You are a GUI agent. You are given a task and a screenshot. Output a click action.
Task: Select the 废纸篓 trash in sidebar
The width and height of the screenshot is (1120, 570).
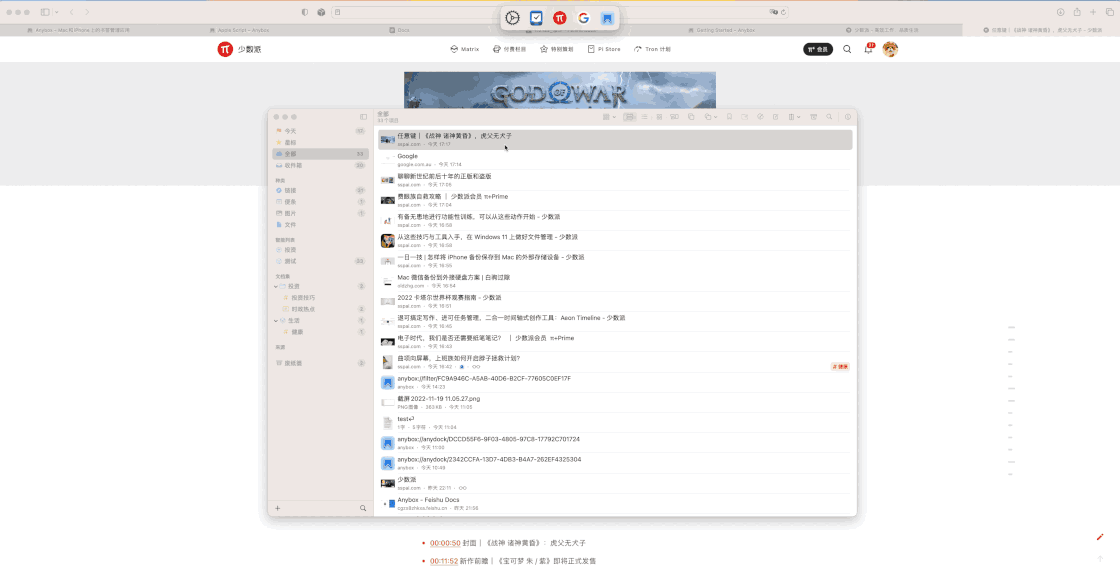coord(320,364)
